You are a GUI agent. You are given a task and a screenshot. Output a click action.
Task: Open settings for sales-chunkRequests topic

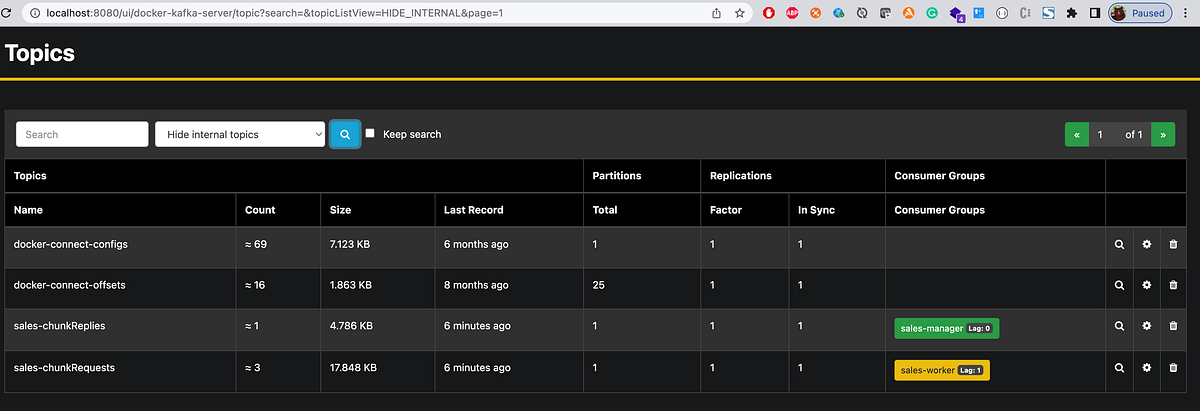tap(1147, 368)
